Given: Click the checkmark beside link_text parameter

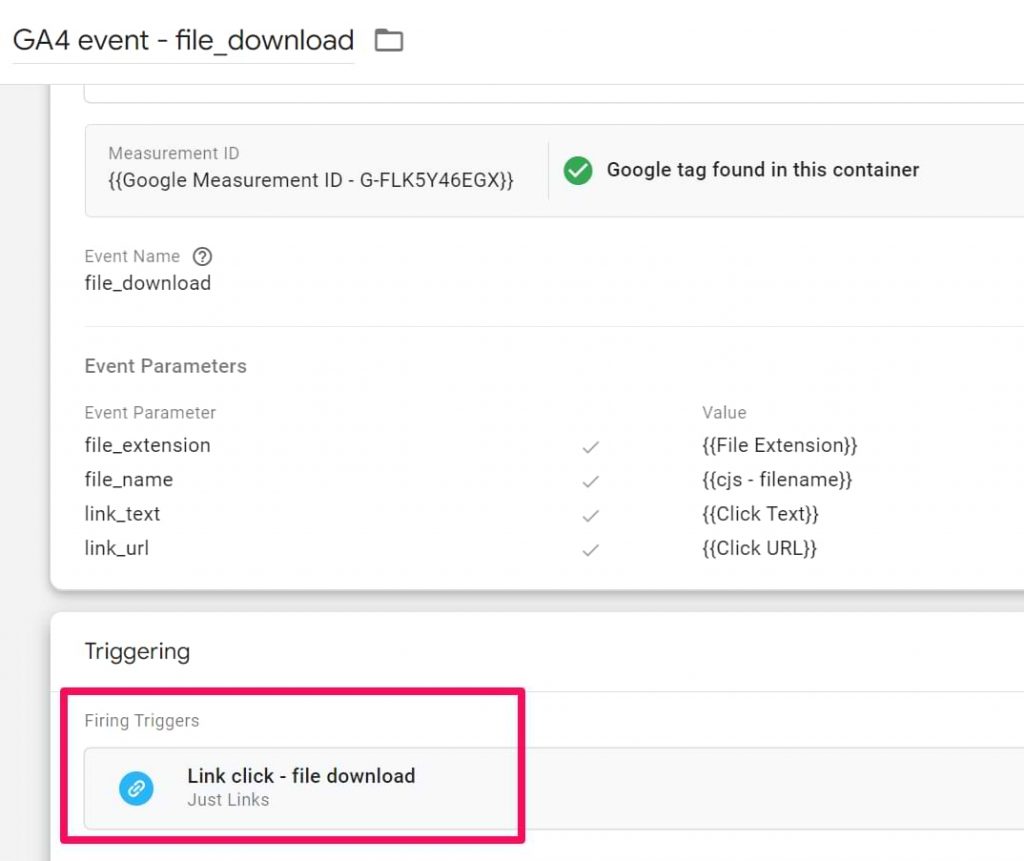Looking at the screenshot, I should coord(590,515).
